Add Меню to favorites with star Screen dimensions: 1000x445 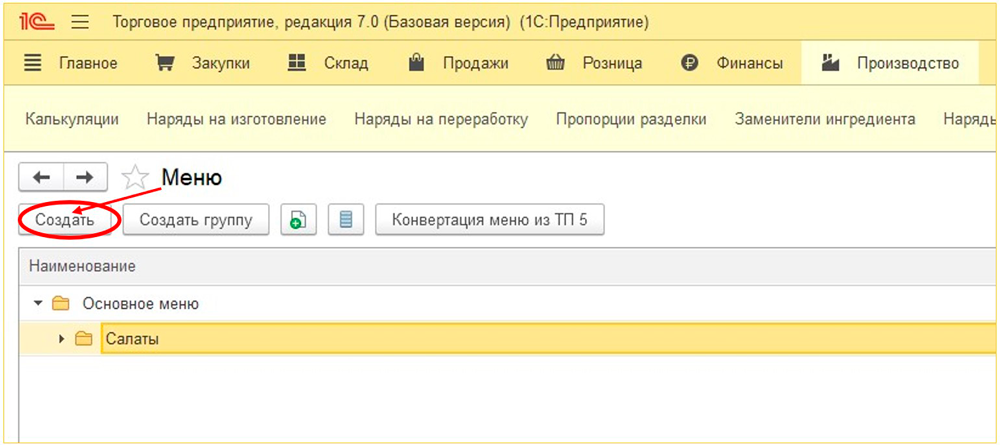pyautogui.click(x=134, y=178)
